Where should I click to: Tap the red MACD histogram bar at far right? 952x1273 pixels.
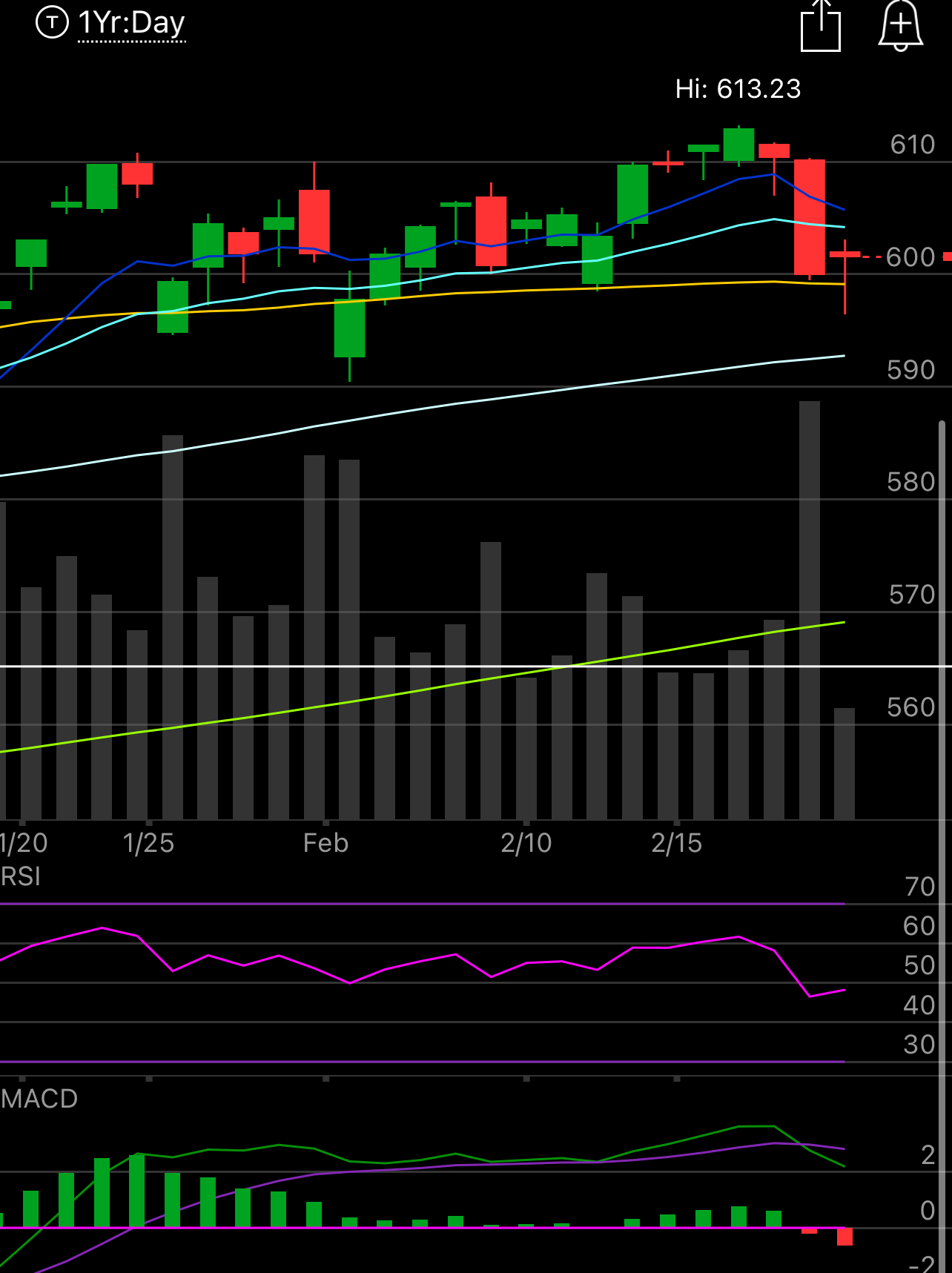pos(844,1236)
